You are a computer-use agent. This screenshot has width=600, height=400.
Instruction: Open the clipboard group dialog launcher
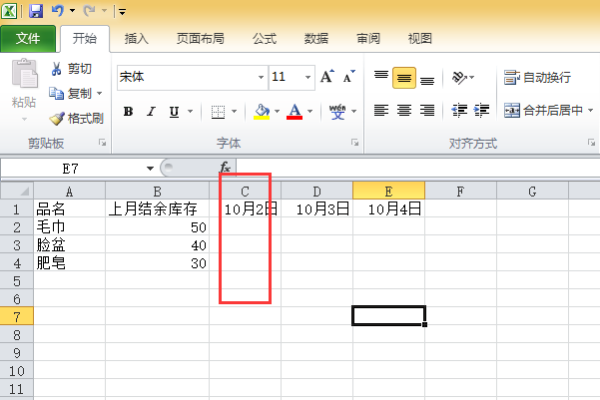point(102,143)
